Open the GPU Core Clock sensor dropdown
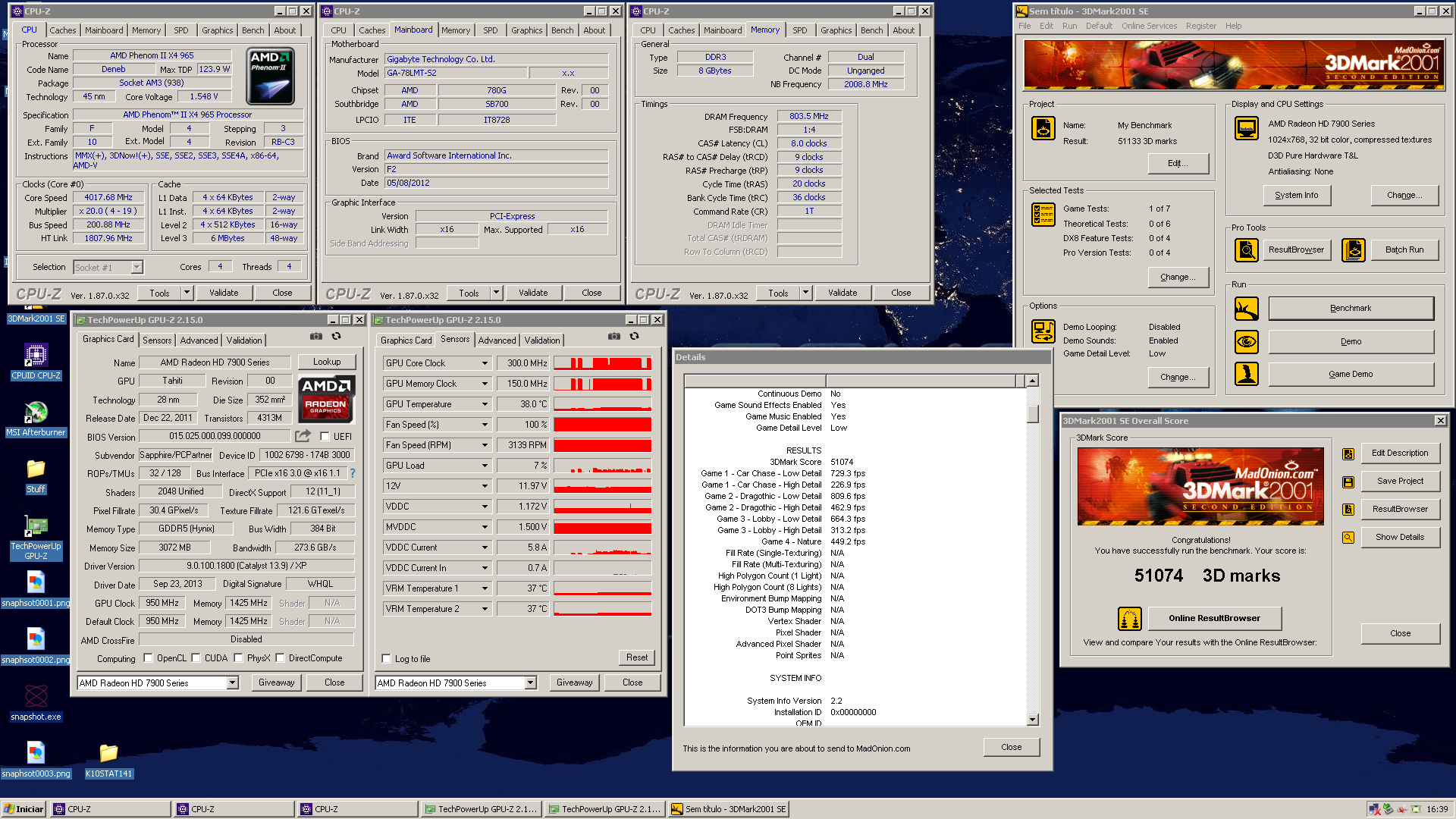 click(485, 363)
